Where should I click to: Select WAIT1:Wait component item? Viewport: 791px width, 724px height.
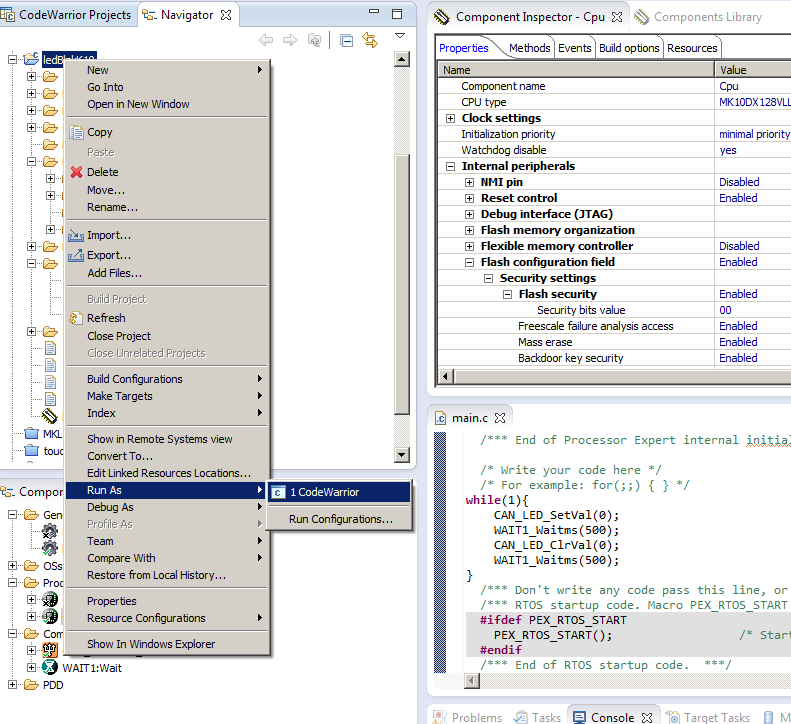pyautogui.click(x=92, y=668)
